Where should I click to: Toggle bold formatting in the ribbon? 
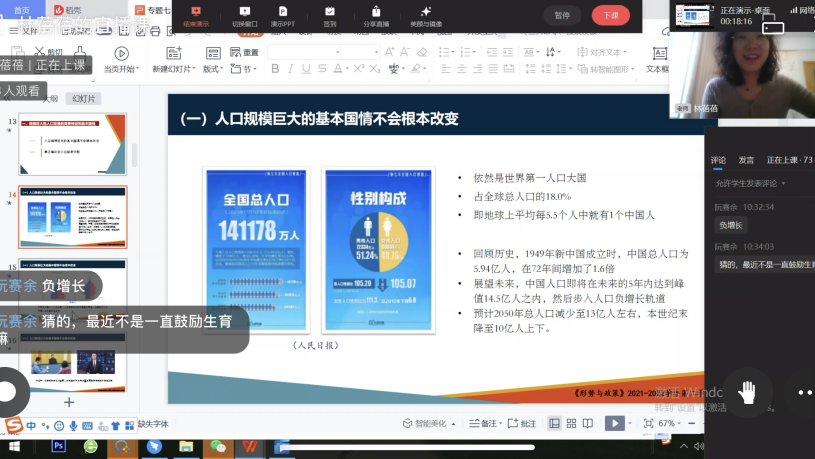(x=276, y=69)
